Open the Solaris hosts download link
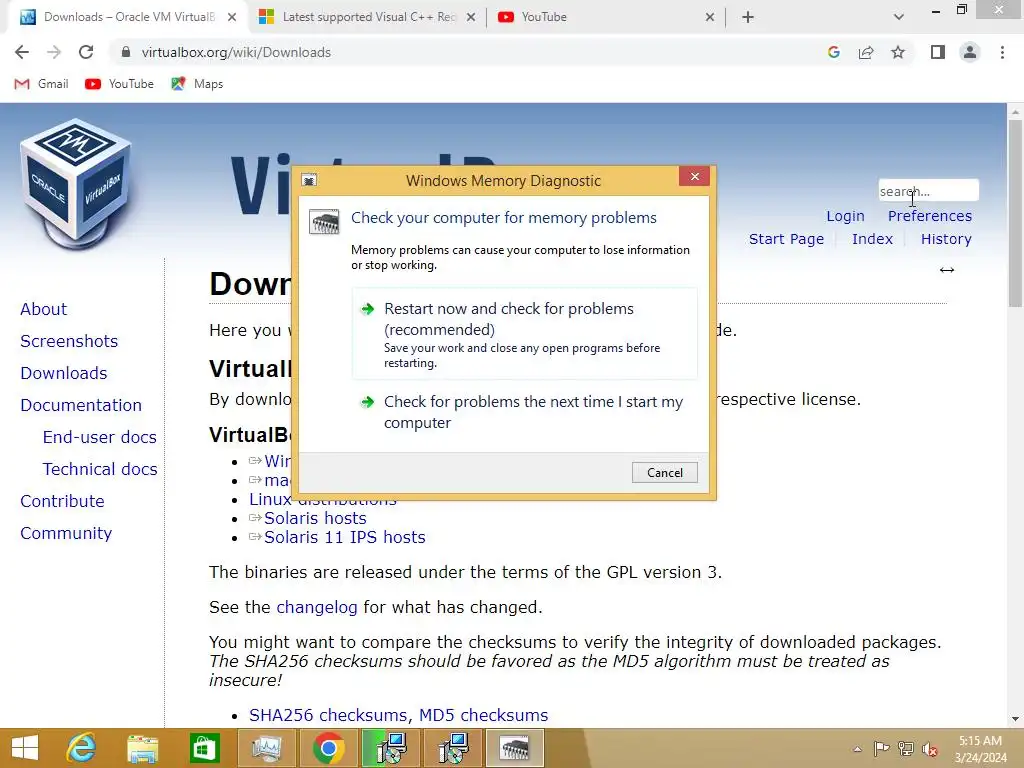Image resolution: width=1024 pixels, height=768 pixels. click(315, 518)
